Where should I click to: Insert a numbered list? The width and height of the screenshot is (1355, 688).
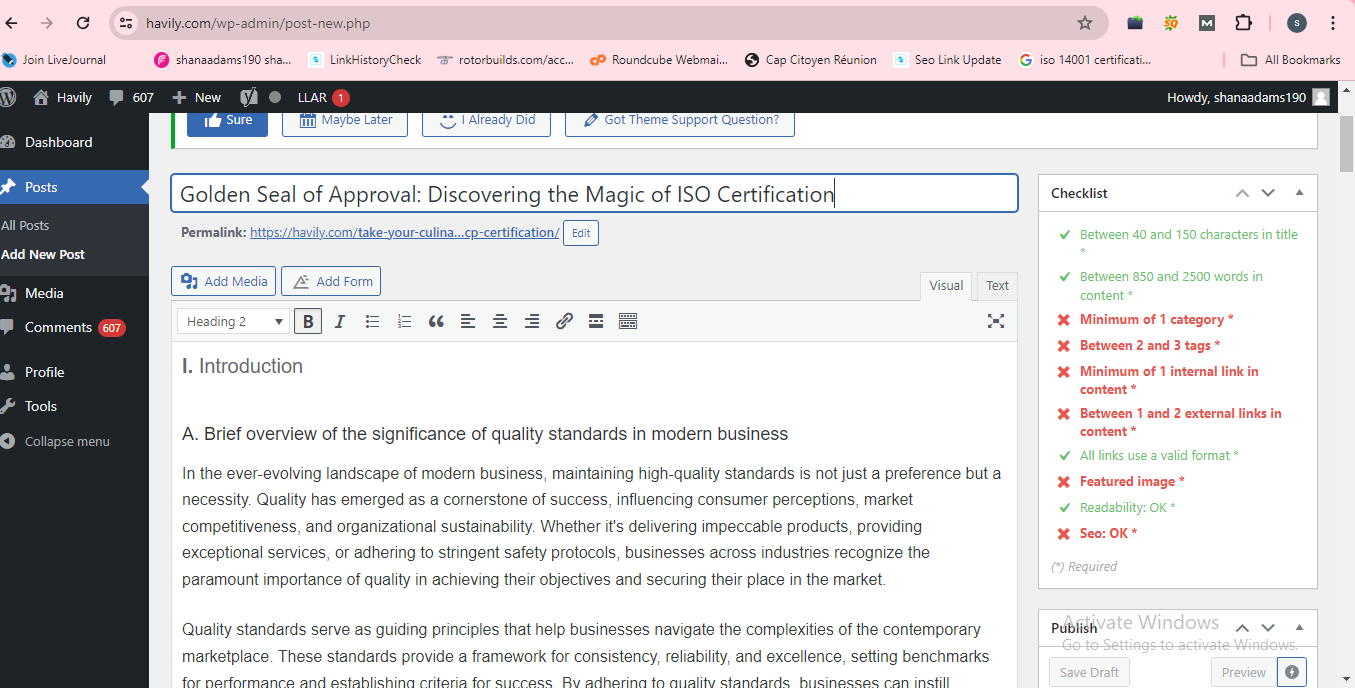(x=404, y=321)
